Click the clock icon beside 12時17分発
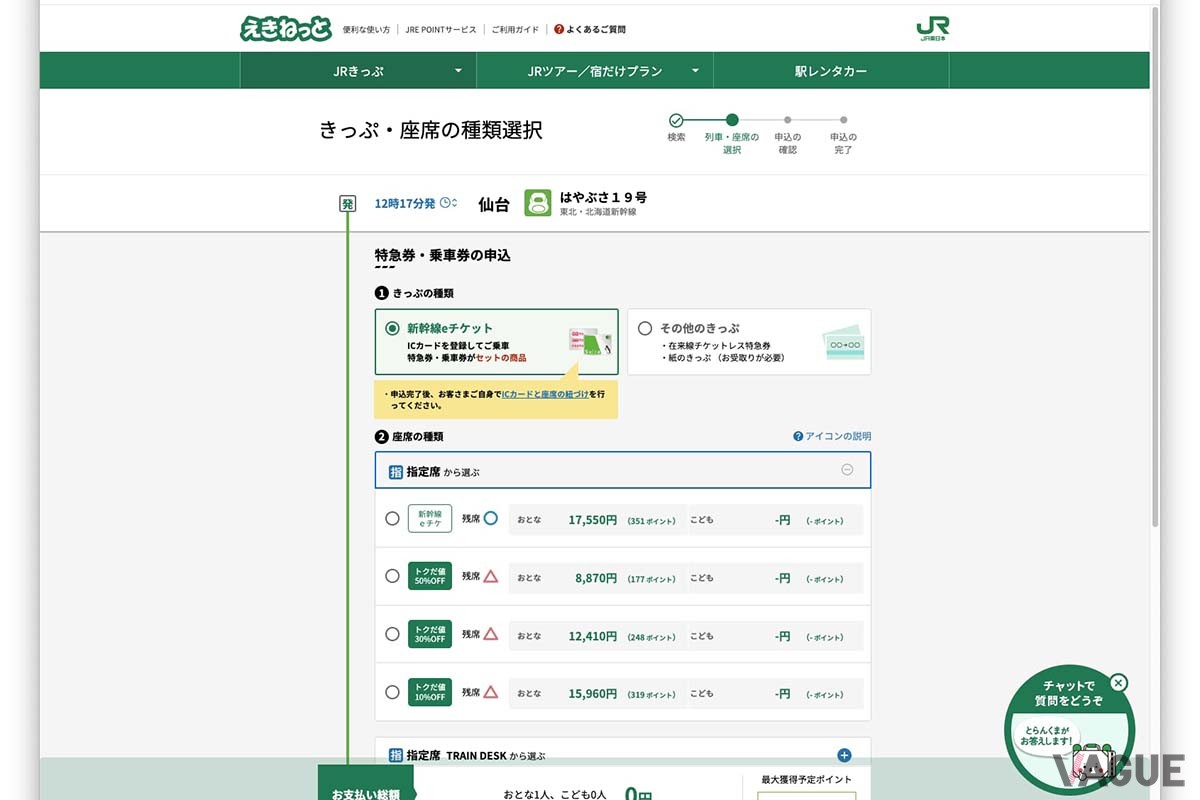The image size is (1200, 800). 448,203
